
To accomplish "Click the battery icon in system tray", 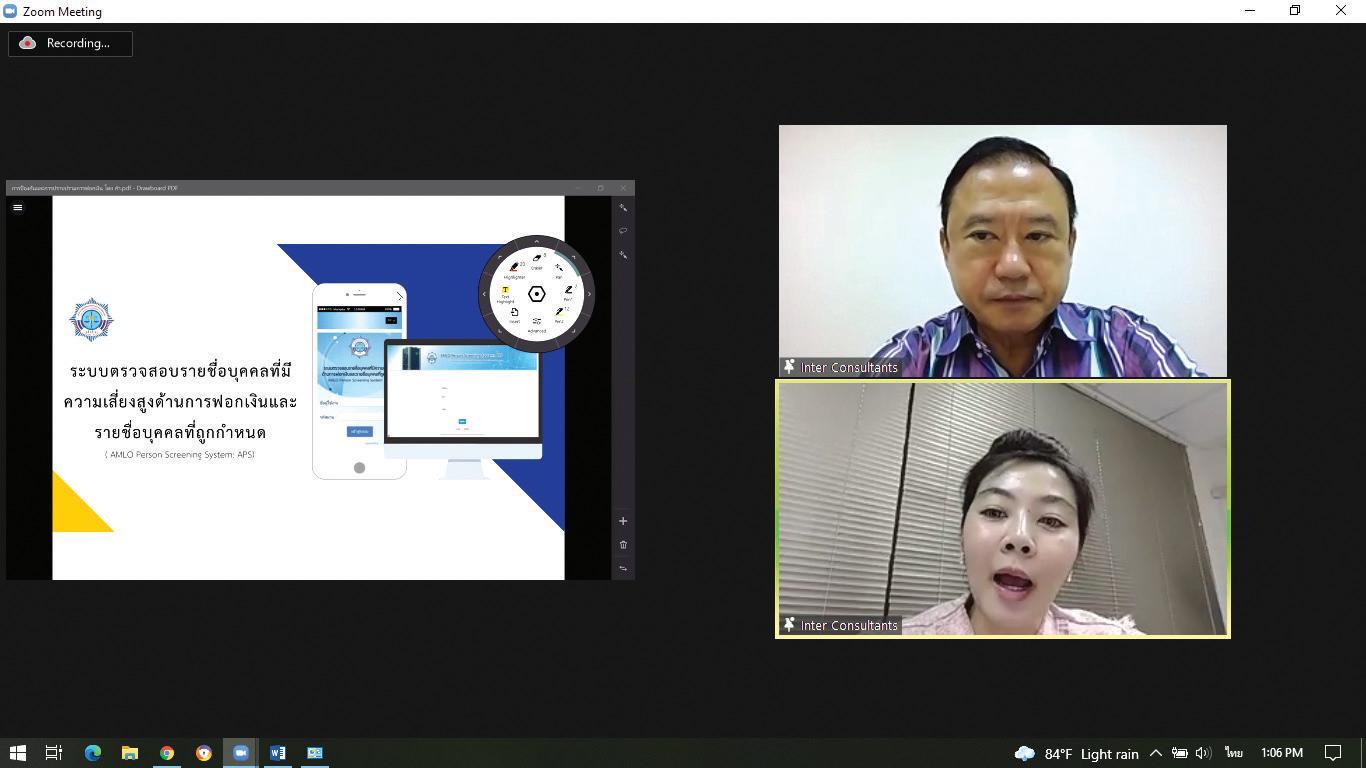I will tap(1180, 753).
